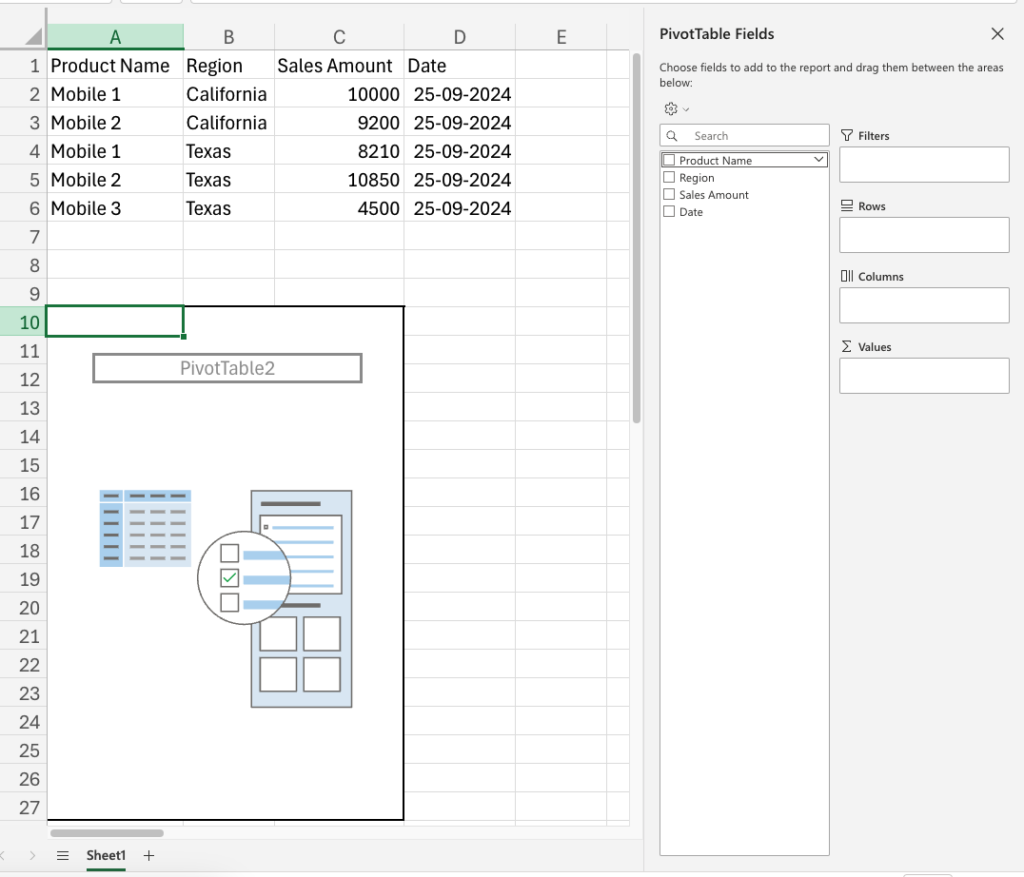Check the Sales Amount field checkbox
Viewport: 1024px width, 877px height.
click(x=668, y=194)
